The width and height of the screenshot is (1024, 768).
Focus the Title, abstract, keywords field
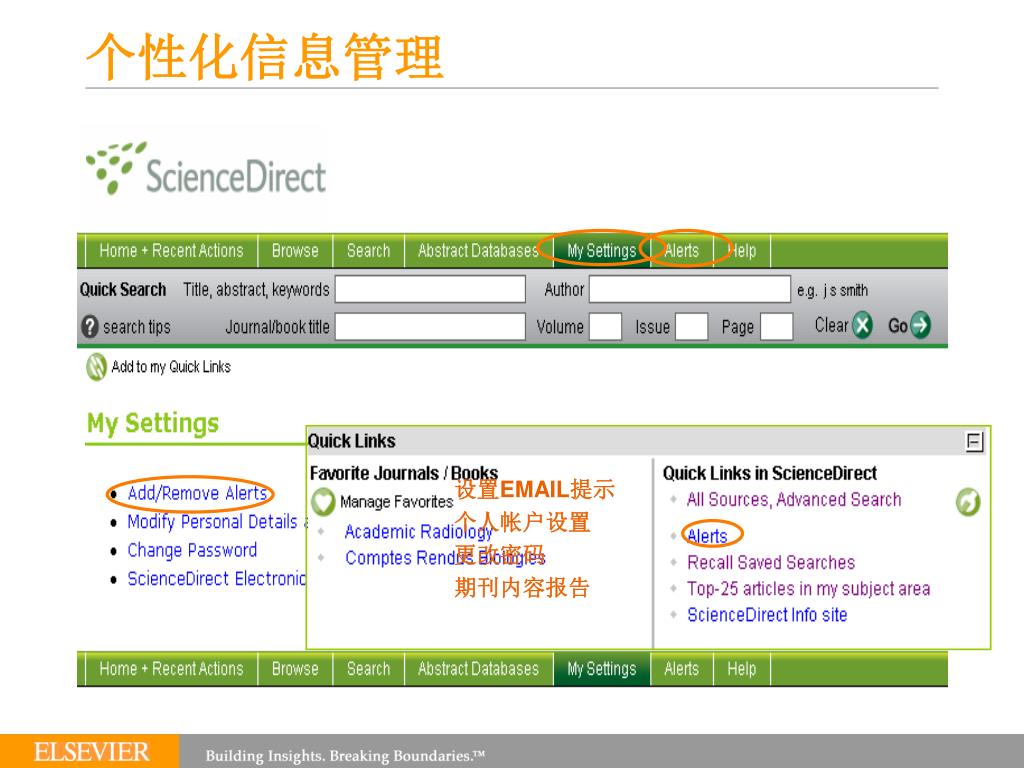coord(430,289)
